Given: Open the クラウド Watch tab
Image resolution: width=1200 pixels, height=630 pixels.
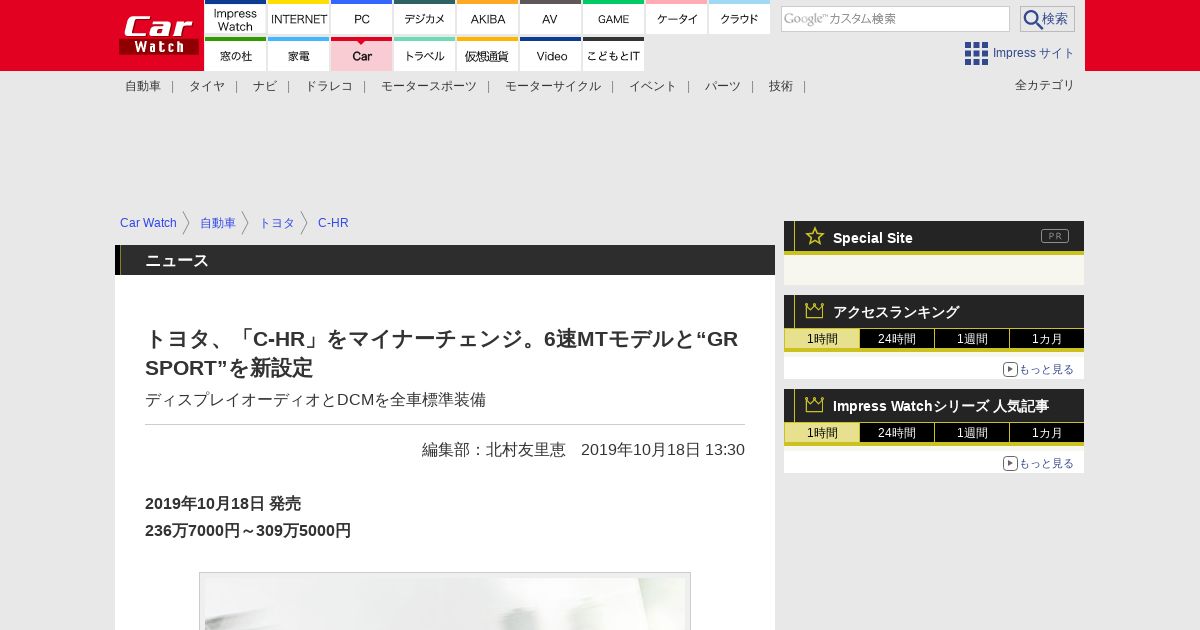Looking at the screenshot, I should 739,18.
